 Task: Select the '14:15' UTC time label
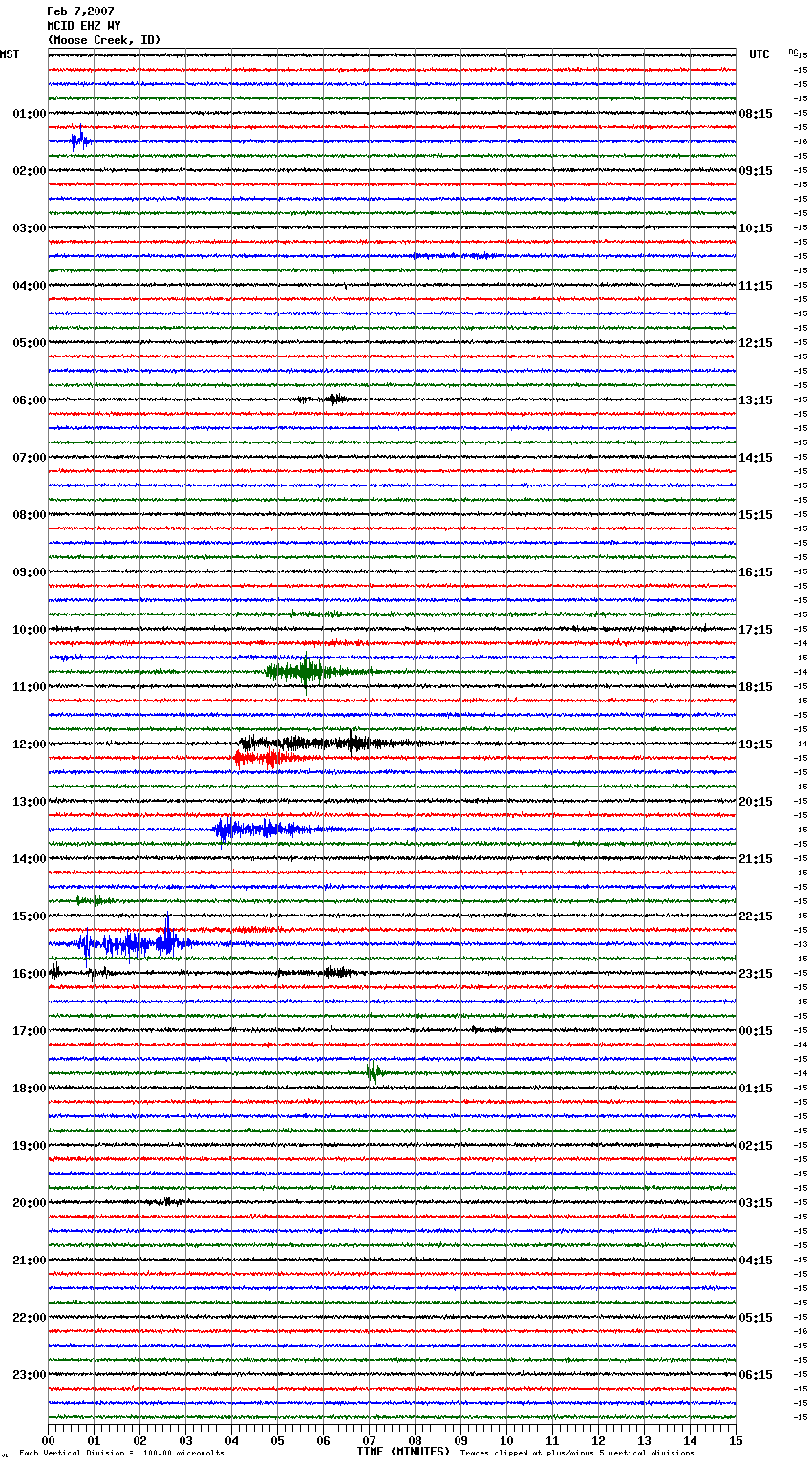756,458
